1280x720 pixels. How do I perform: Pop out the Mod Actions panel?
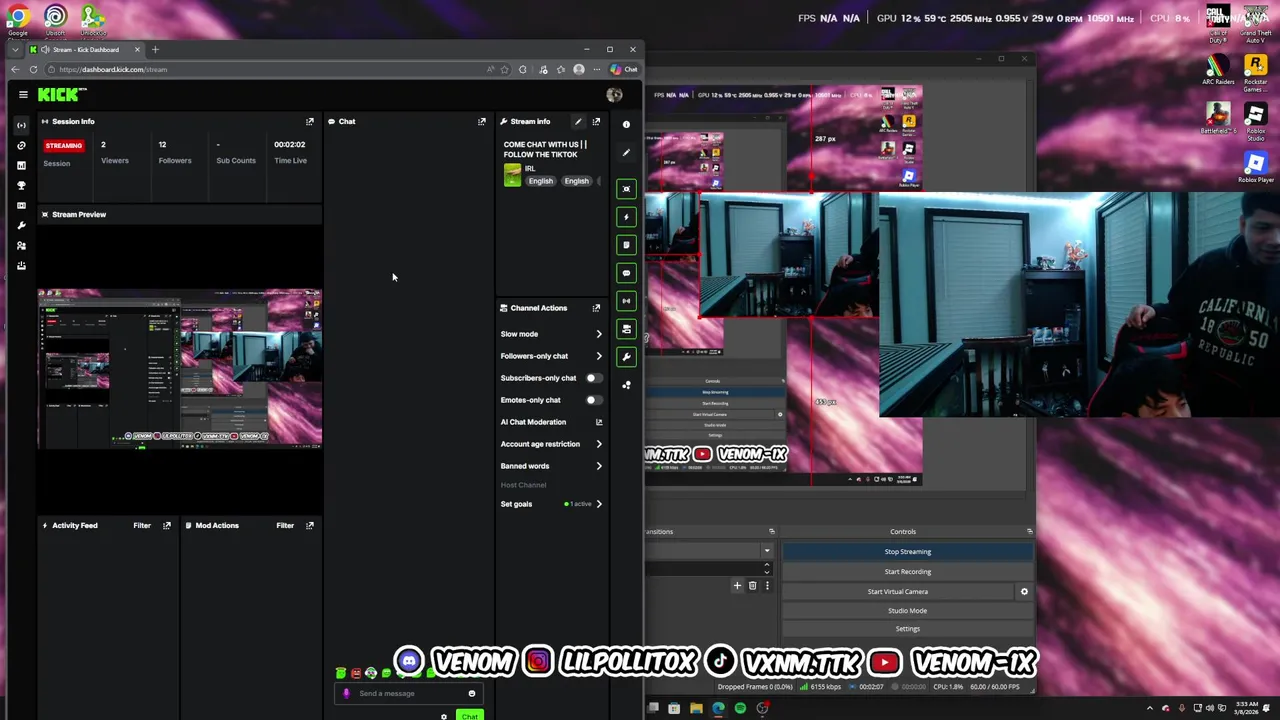(x=310, y=525)
